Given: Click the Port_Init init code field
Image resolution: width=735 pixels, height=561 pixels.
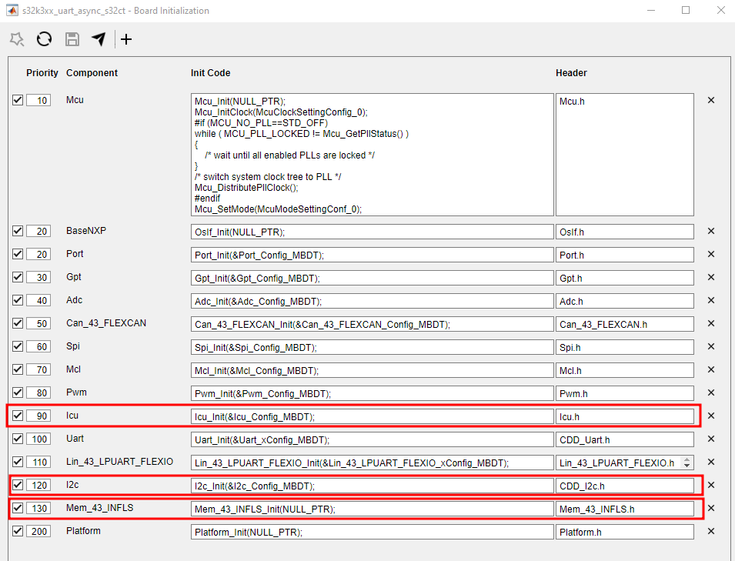Looking at the screenshot, I should tap(372, 254).
